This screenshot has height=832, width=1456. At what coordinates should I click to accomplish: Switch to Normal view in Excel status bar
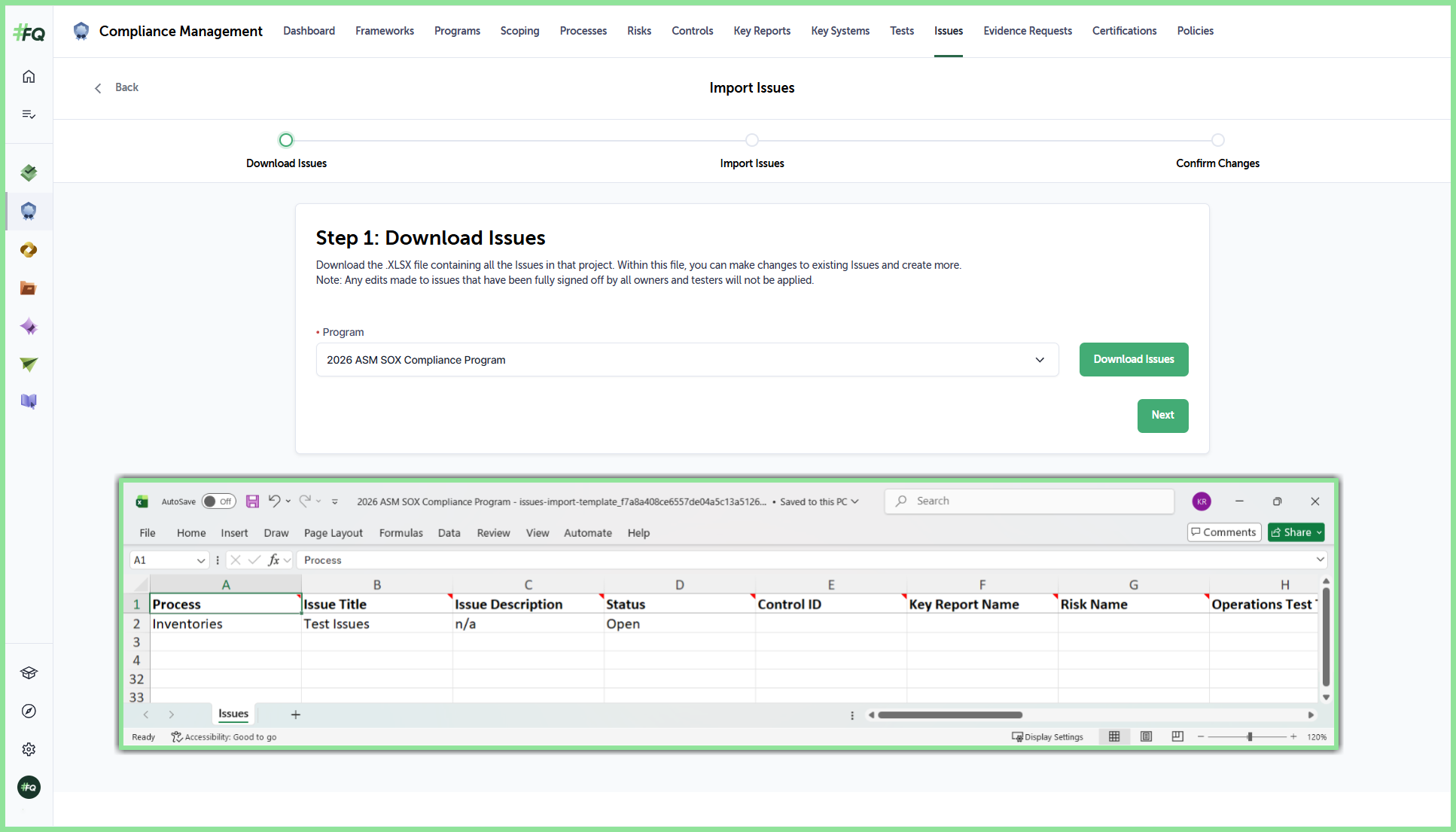click(x=1114, y=736)
